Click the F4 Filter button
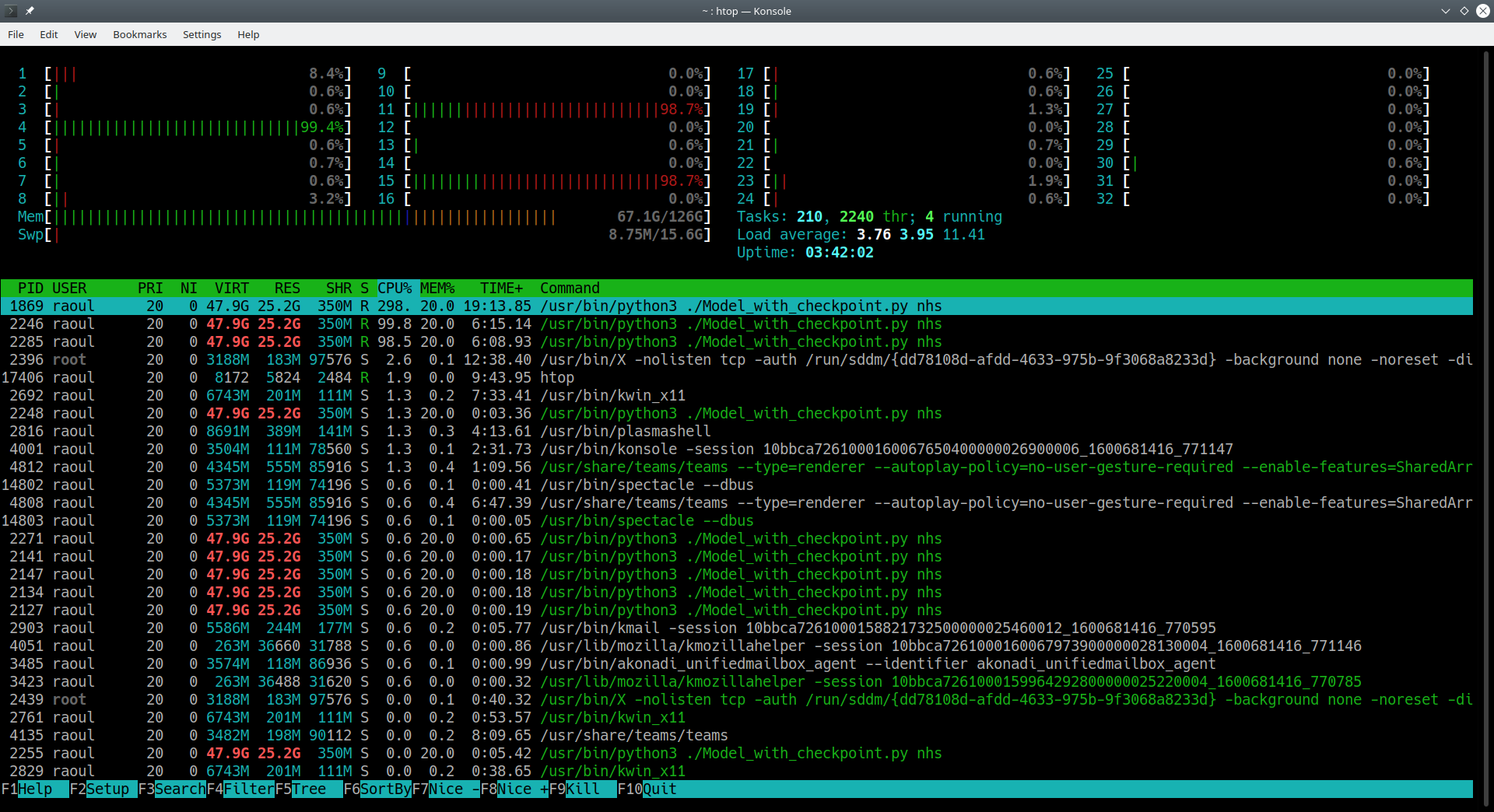Viewport: 1494px width, 812px height. (241, 789)
